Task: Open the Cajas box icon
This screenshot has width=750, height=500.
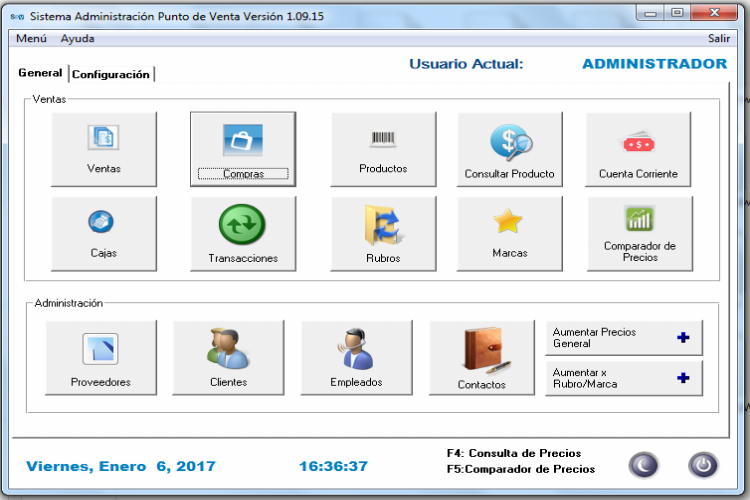Action: click(x=103, y=222)
